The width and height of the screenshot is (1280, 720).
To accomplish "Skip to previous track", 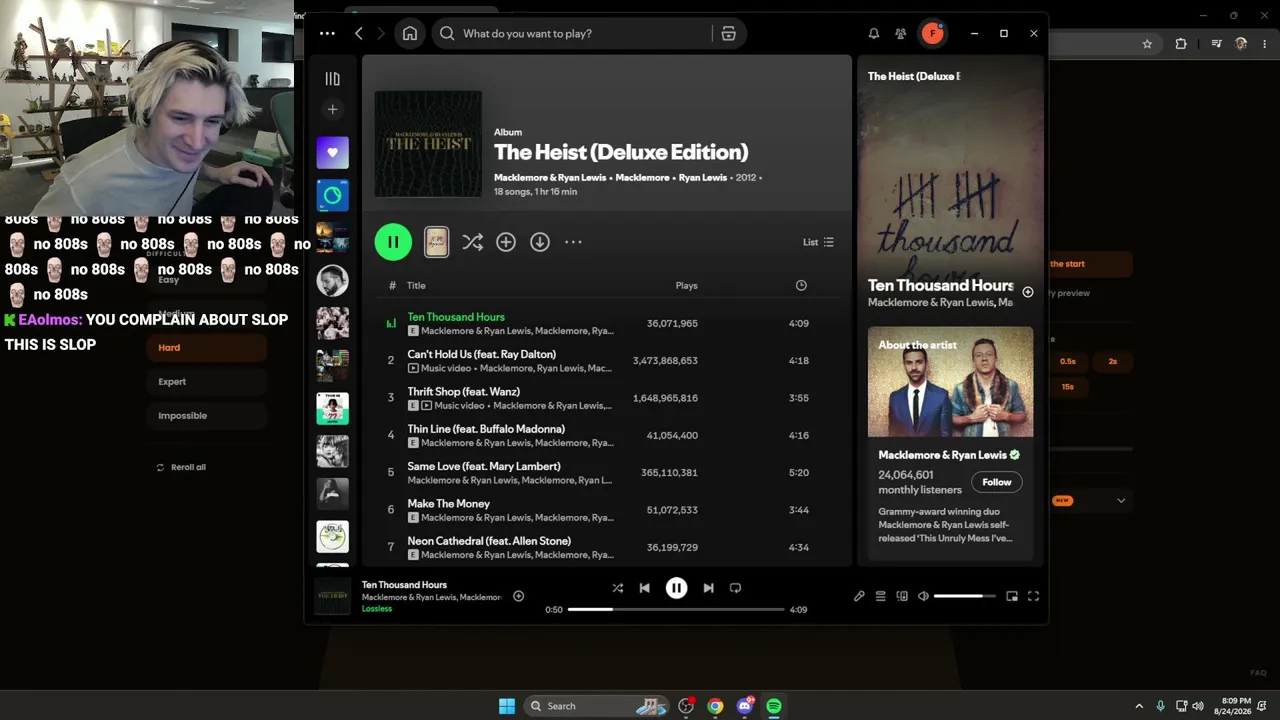I will coord(645,588).
